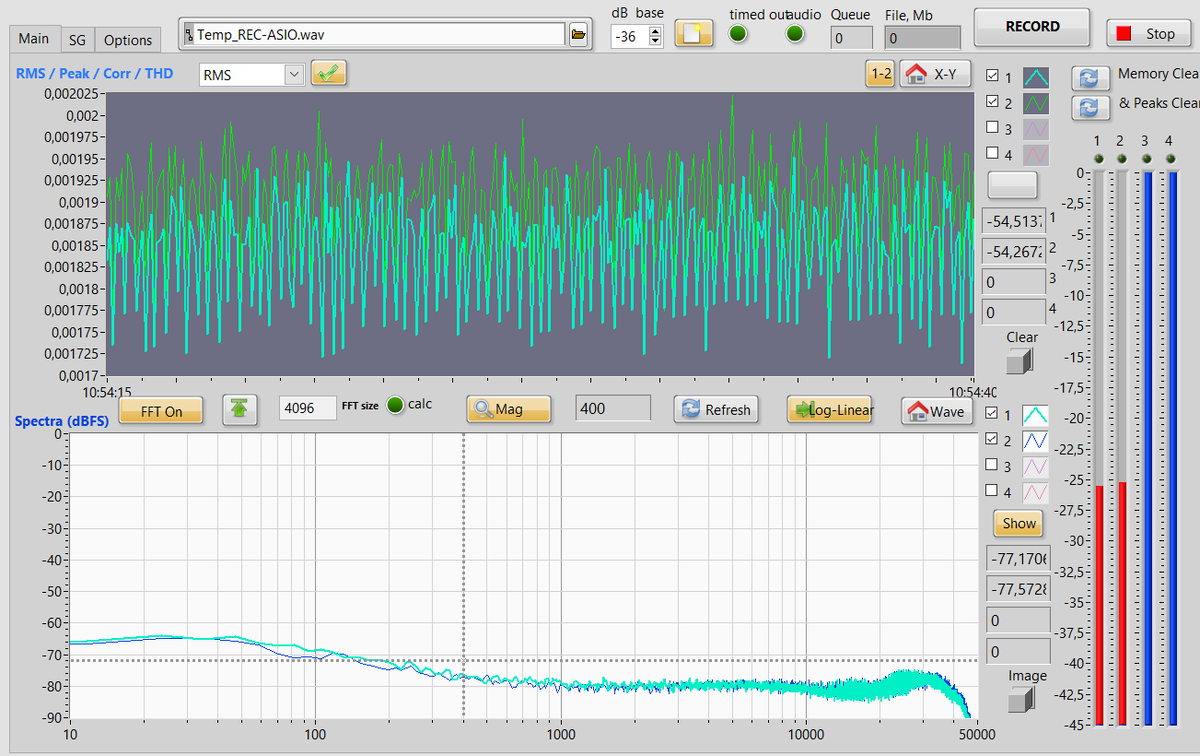
Task: Click spectra readout -77,170
Action: click(x=1018, y=558)
